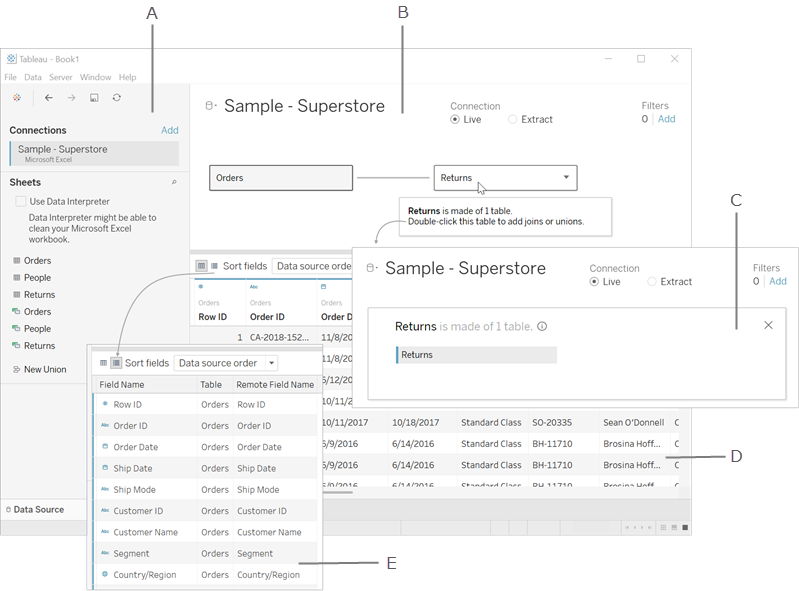Open the Returns table dropdown arrow on canvas
This screenshot has width=799, height=591.
[x=566, y=178]
